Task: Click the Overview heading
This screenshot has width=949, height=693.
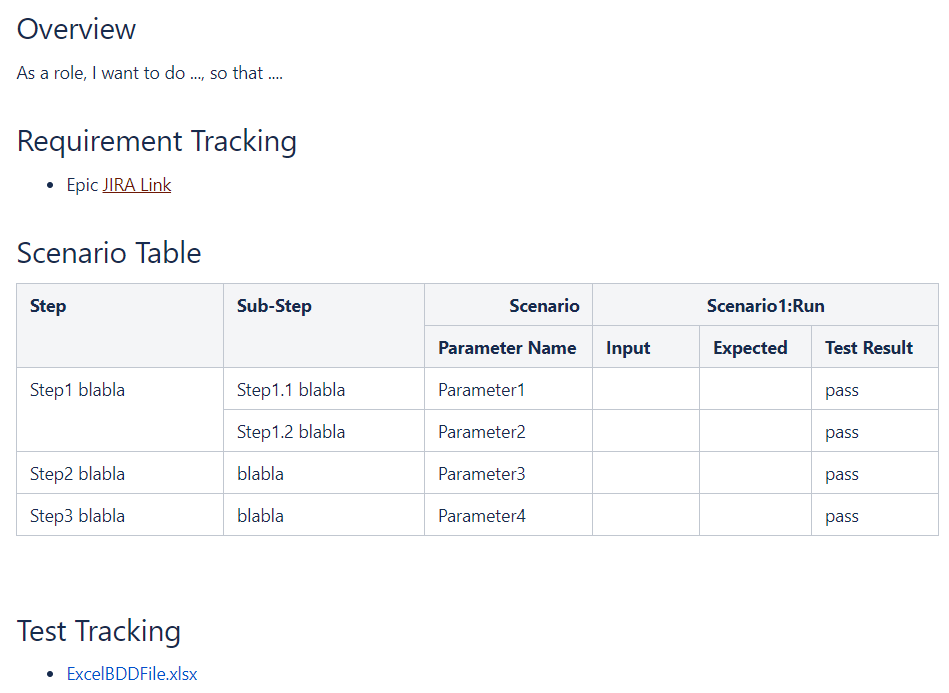Action: (x=76, y=29)
